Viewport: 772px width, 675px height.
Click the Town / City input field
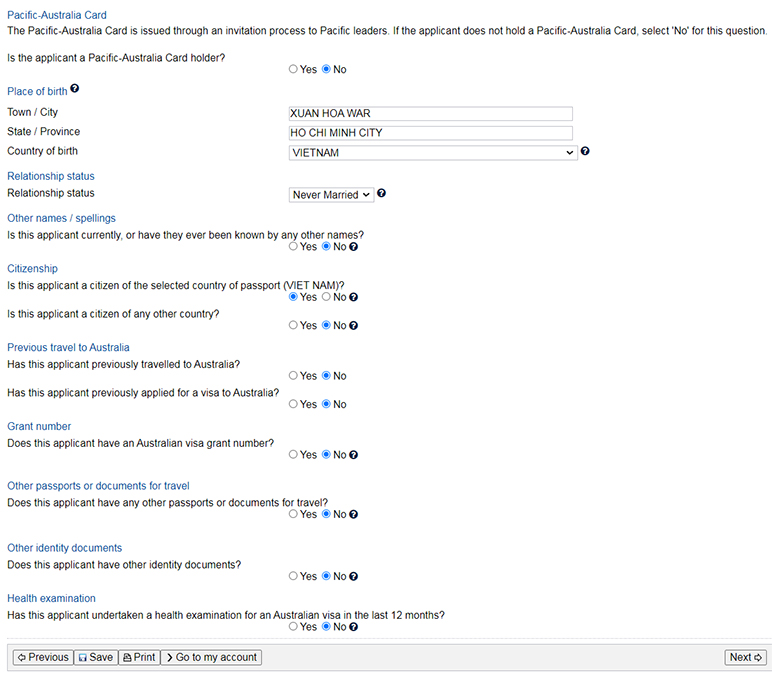430,114
